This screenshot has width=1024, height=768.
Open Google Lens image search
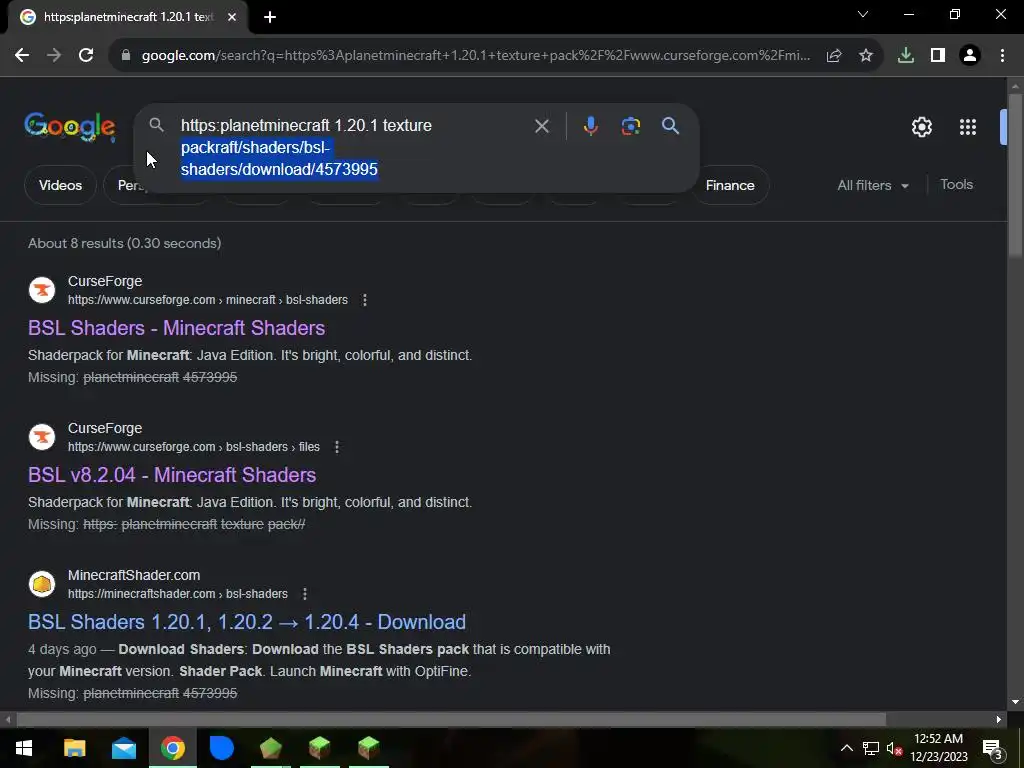click(x=630, y=126)
